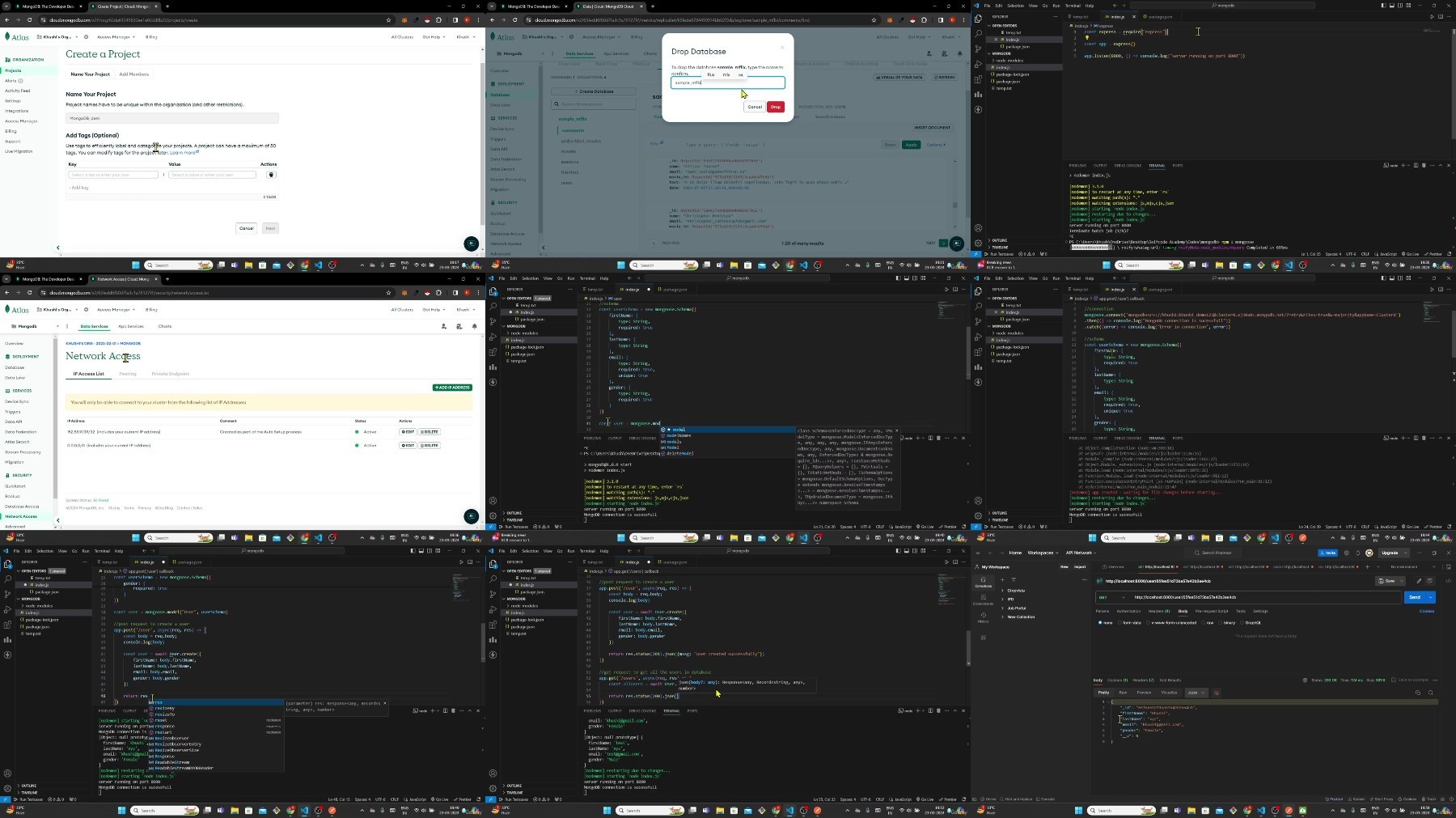Open the tag Key combo box on Create a Project
Image resolution: width=1456 pixels, height=818 pixels.
113,175
